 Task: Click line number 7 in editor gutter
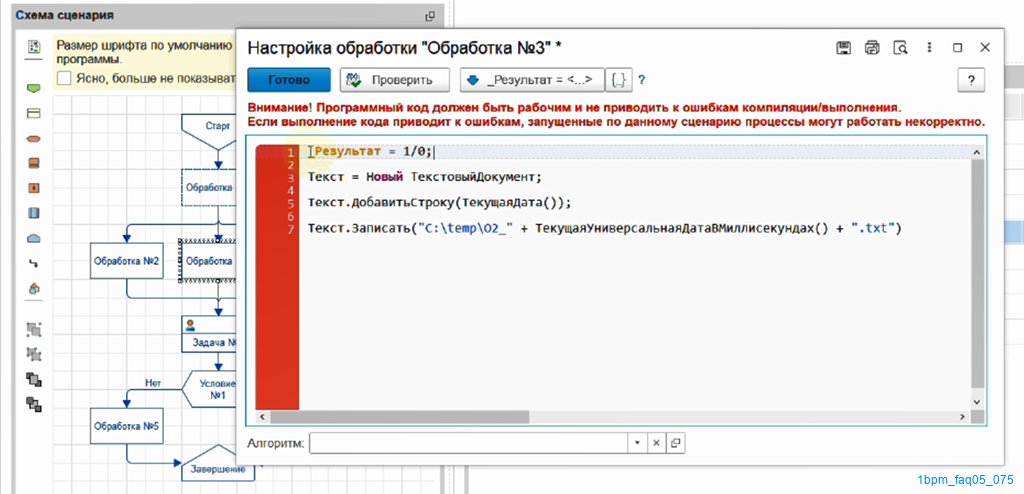[292, 229]
